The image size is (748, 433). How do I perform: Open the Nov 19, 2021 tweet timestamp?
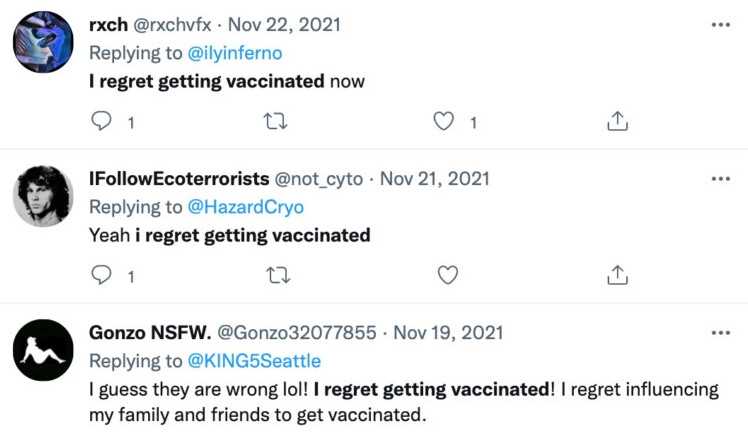449,332
